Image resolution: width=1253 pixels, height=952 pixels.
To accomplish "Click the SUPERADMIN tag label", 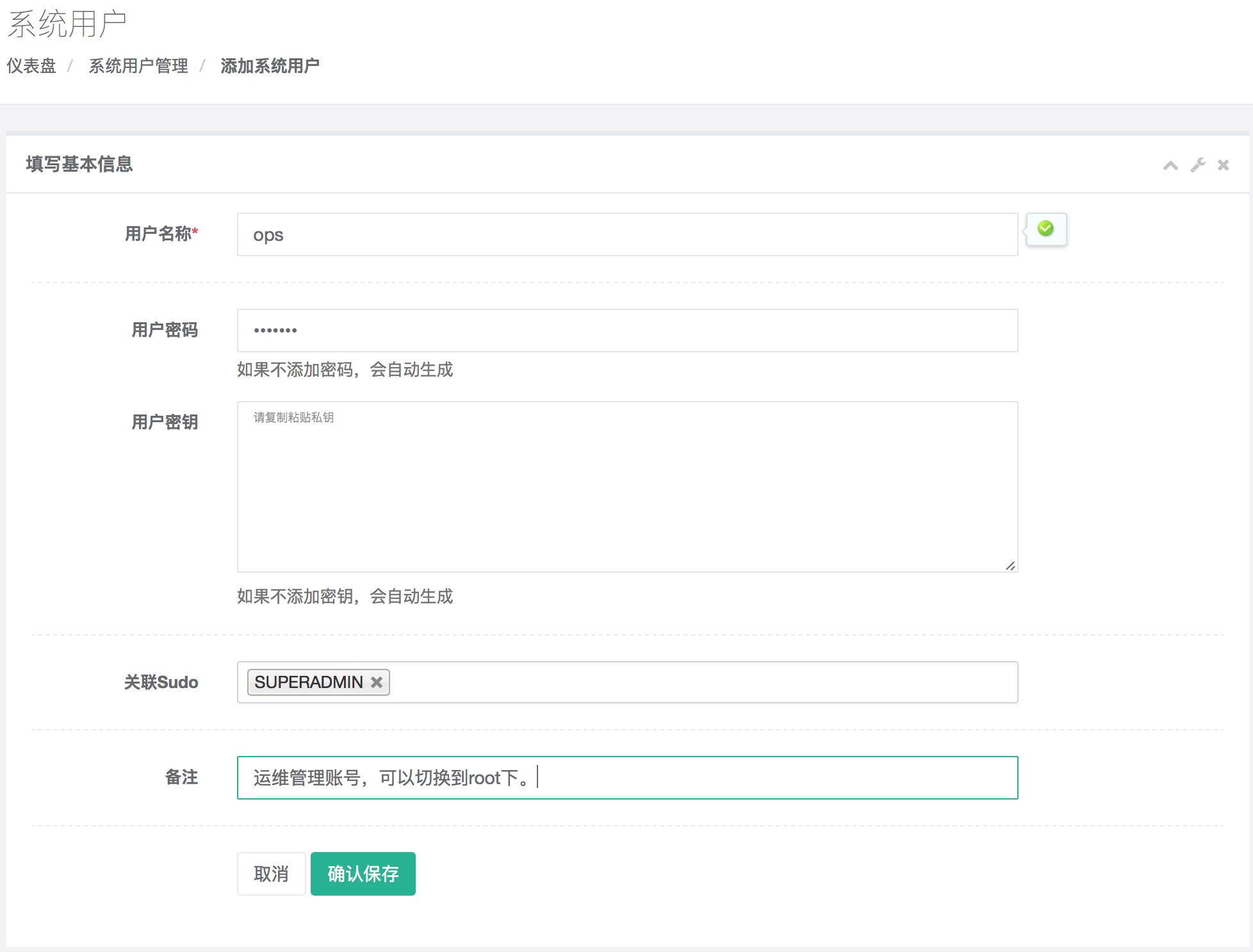I will 308,682.
